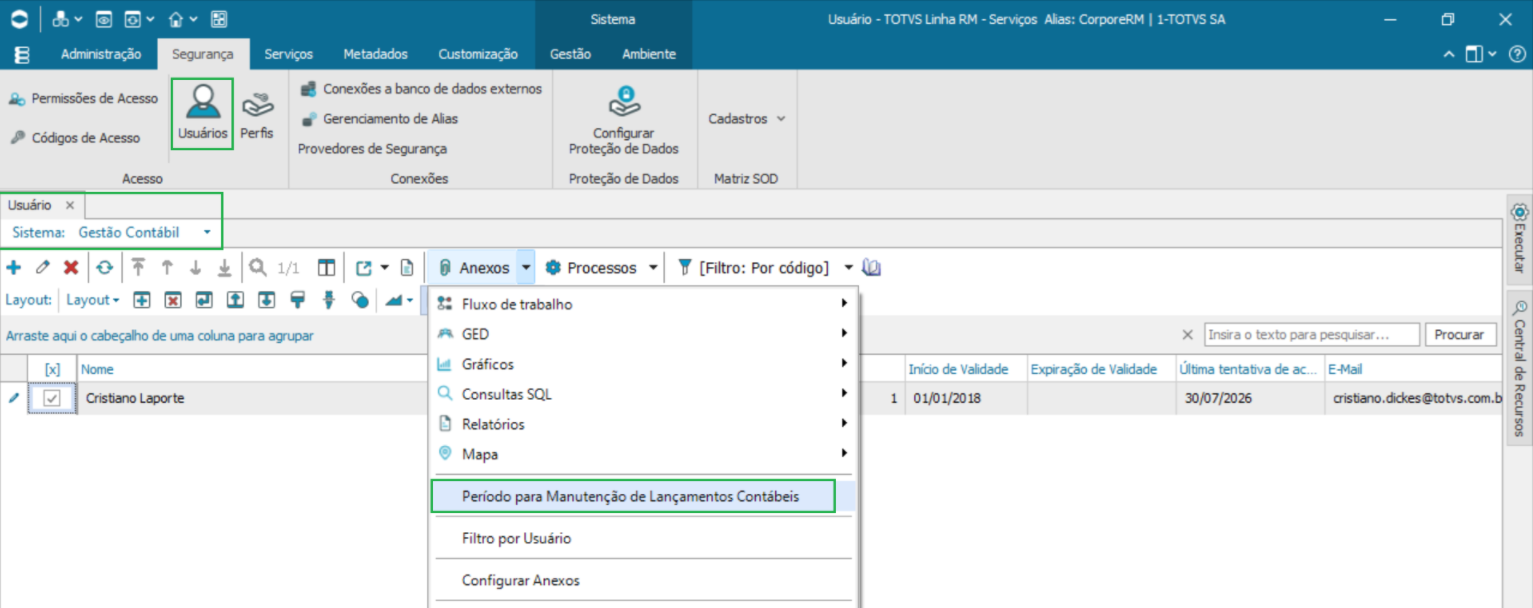Click the grid windows icon in title bar
Viewport: 1533px width, 608px height.
pyautogui.click(x=219, y=19)
